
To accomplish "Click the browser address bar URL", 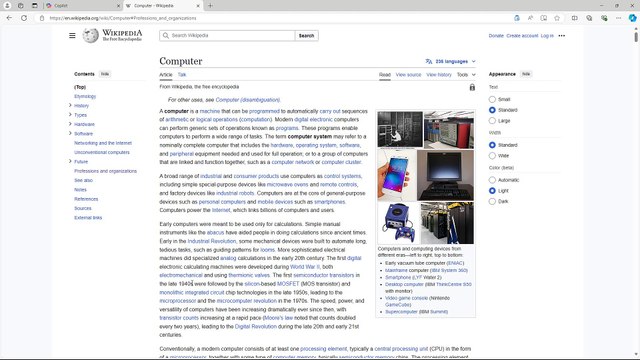I will (123, 18).
